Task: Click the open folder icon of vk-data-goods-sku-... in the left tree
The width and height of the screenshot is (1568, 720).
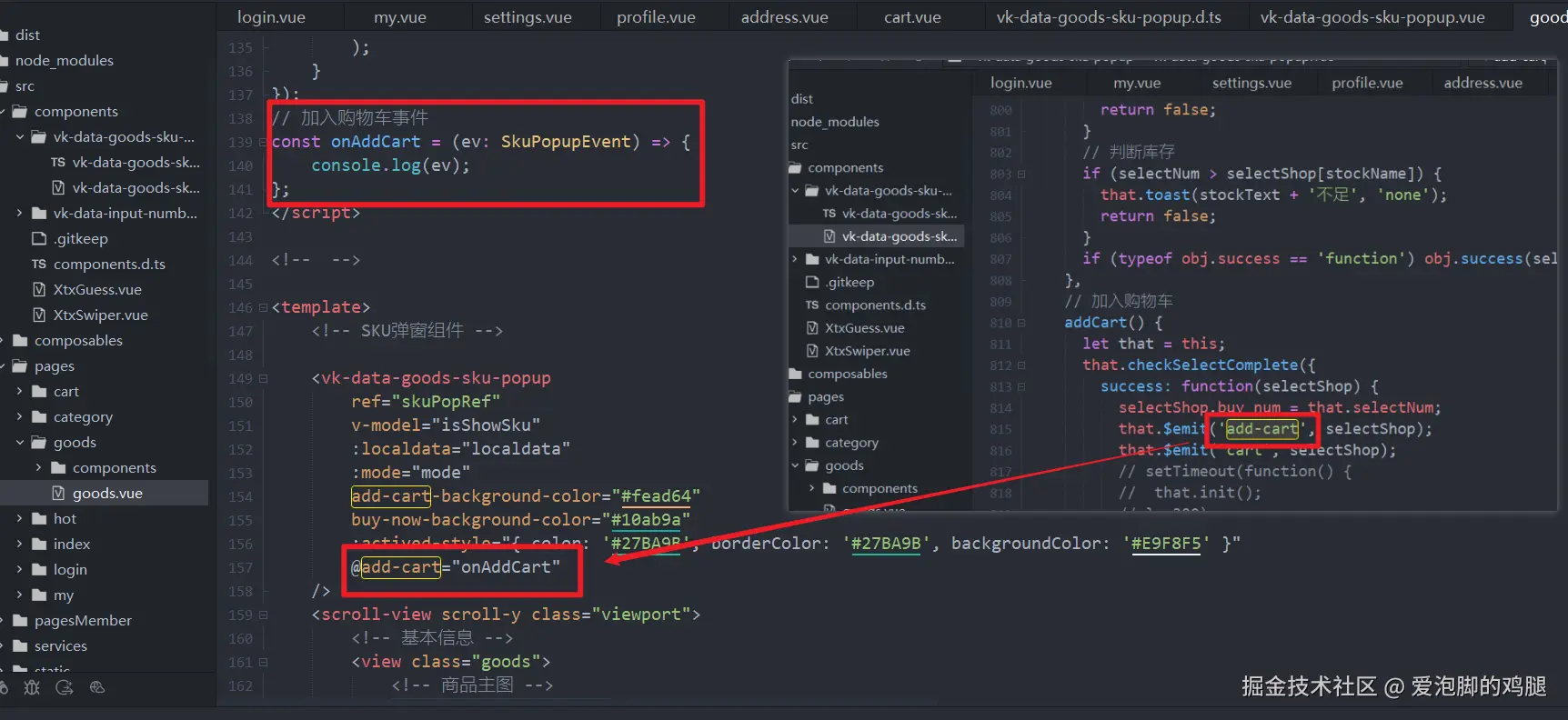Action: click(x=39, y=136)
